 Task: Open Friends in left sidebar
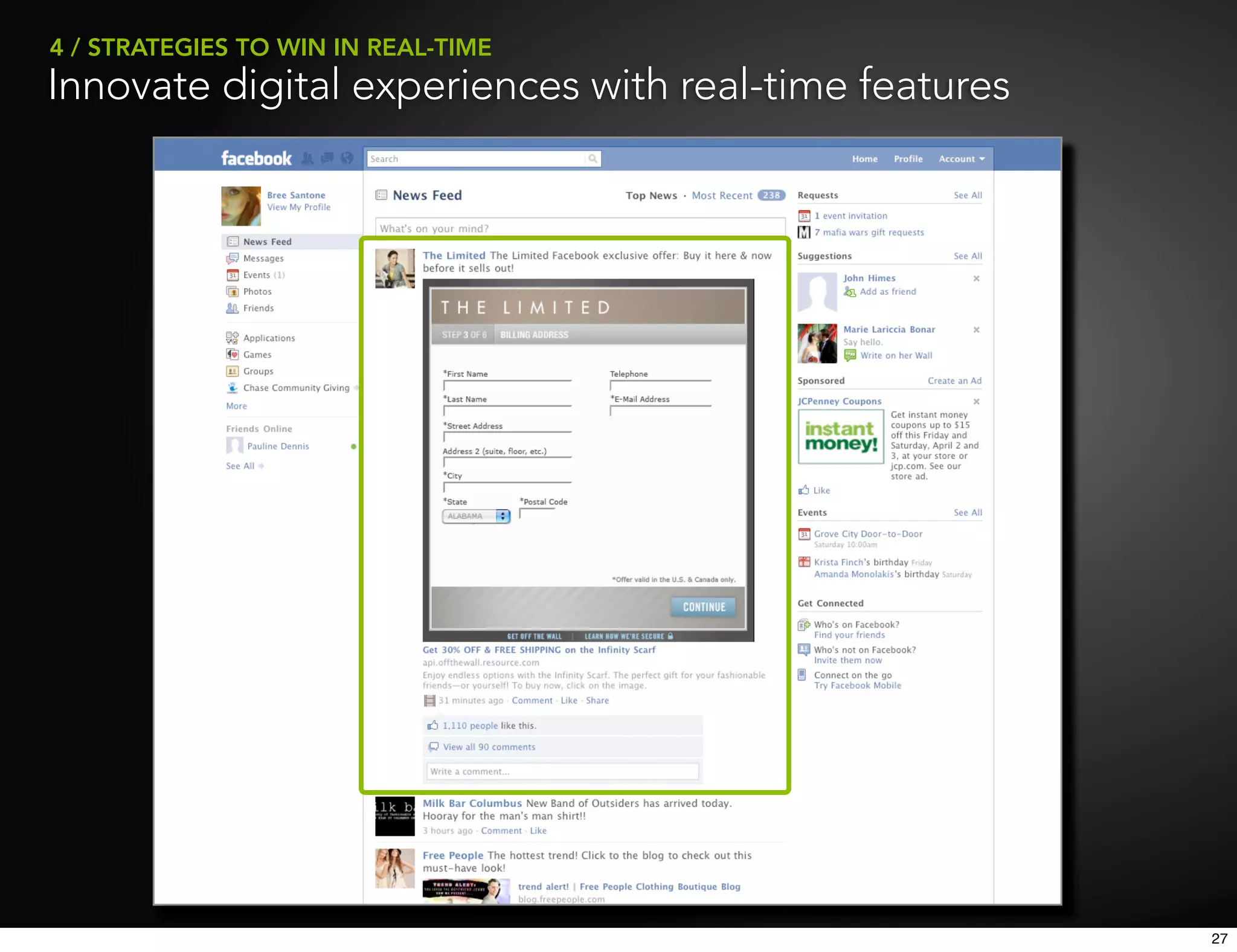click(259, 308)
